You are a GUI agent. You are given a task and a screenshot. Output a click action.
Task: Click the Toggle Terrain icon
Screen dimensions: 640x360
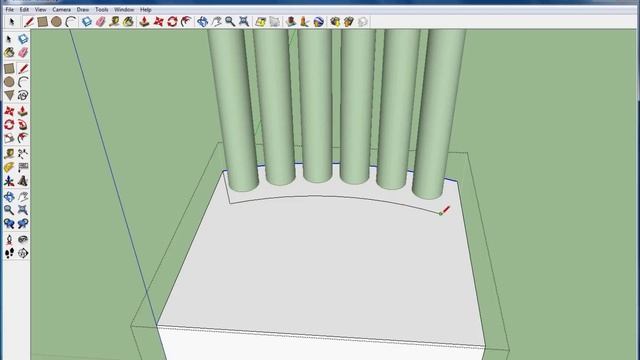tap(275, 22)
